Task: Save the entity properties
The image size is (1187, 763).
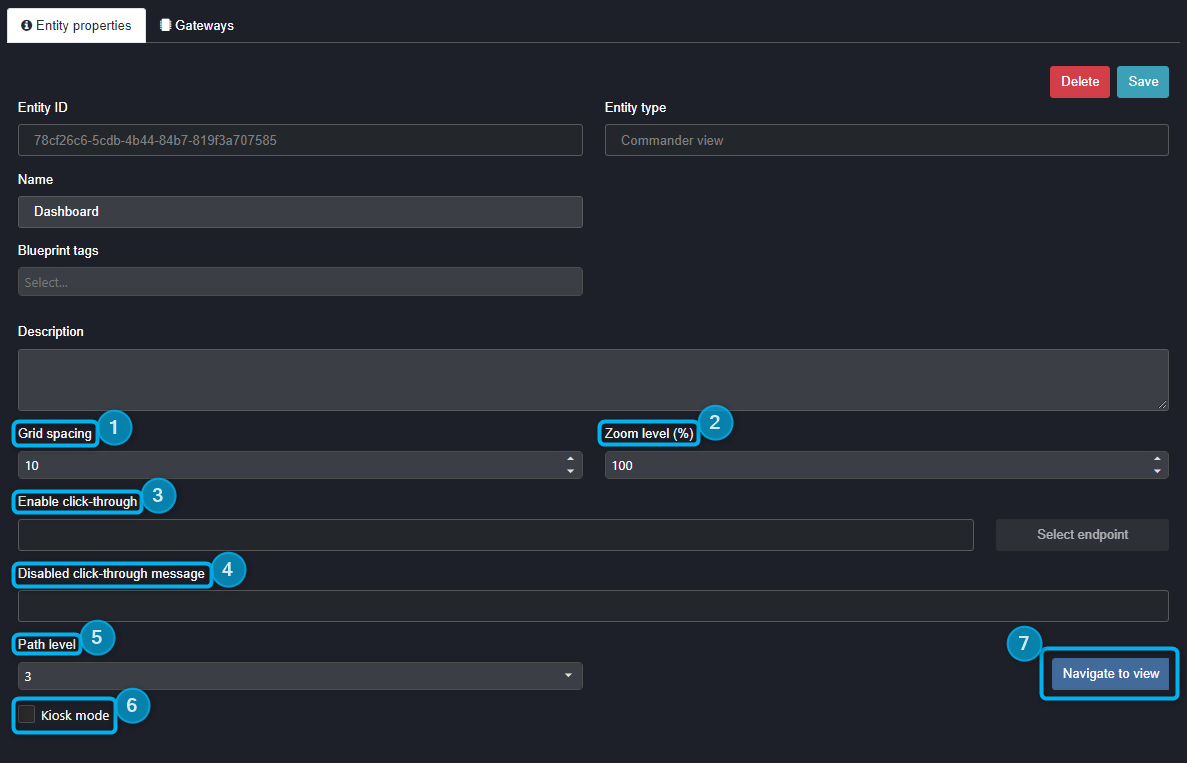Action: [x=1142, y=81]
